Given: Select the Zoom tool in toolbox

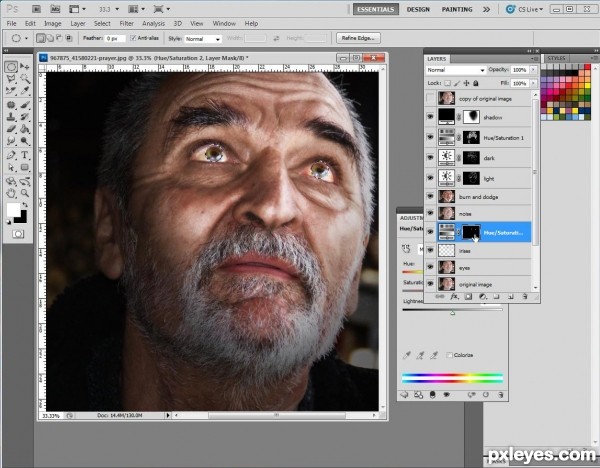Looking at the screenshot, I should pos(25,193).
